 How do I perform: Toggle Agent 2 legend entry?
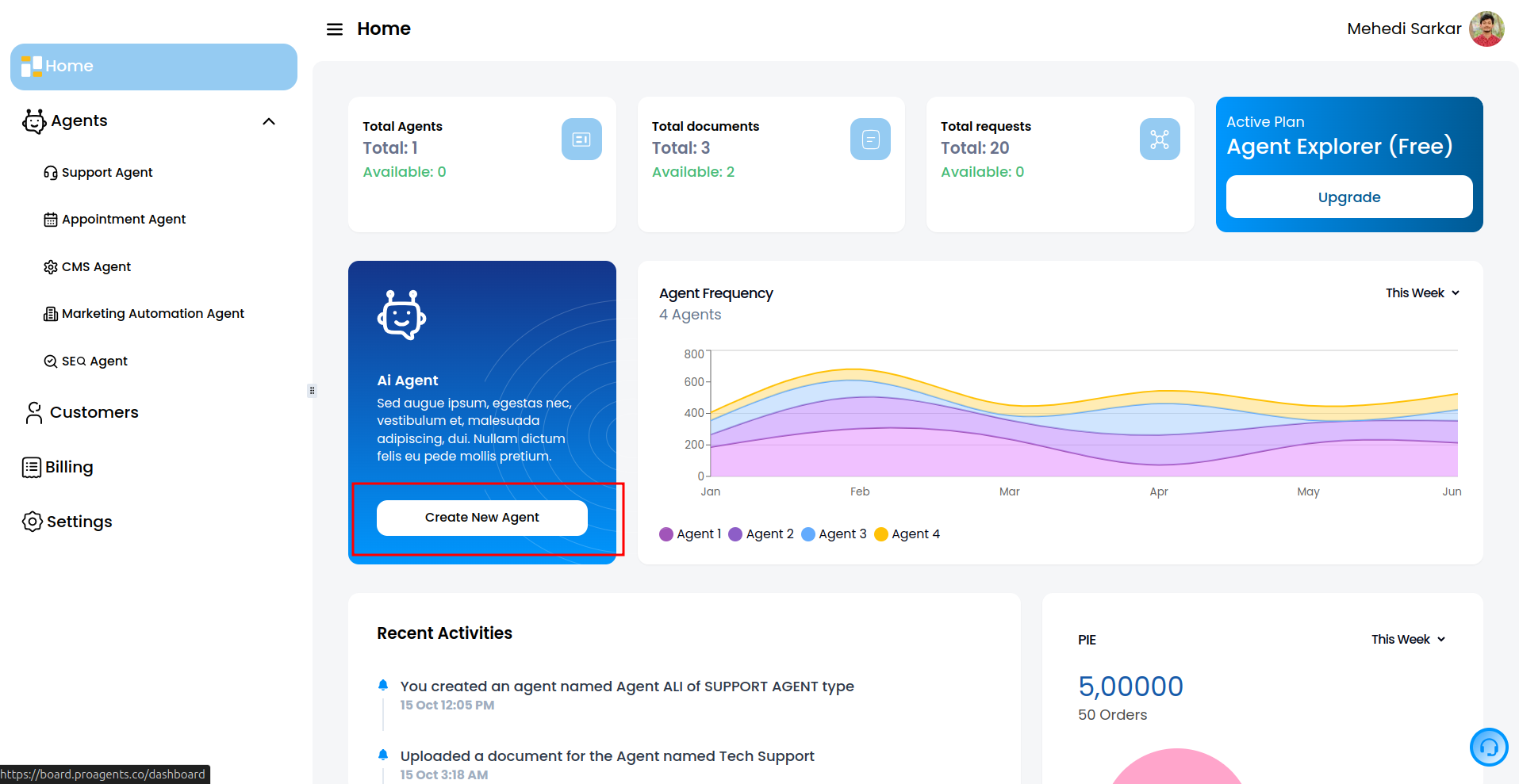761,534
